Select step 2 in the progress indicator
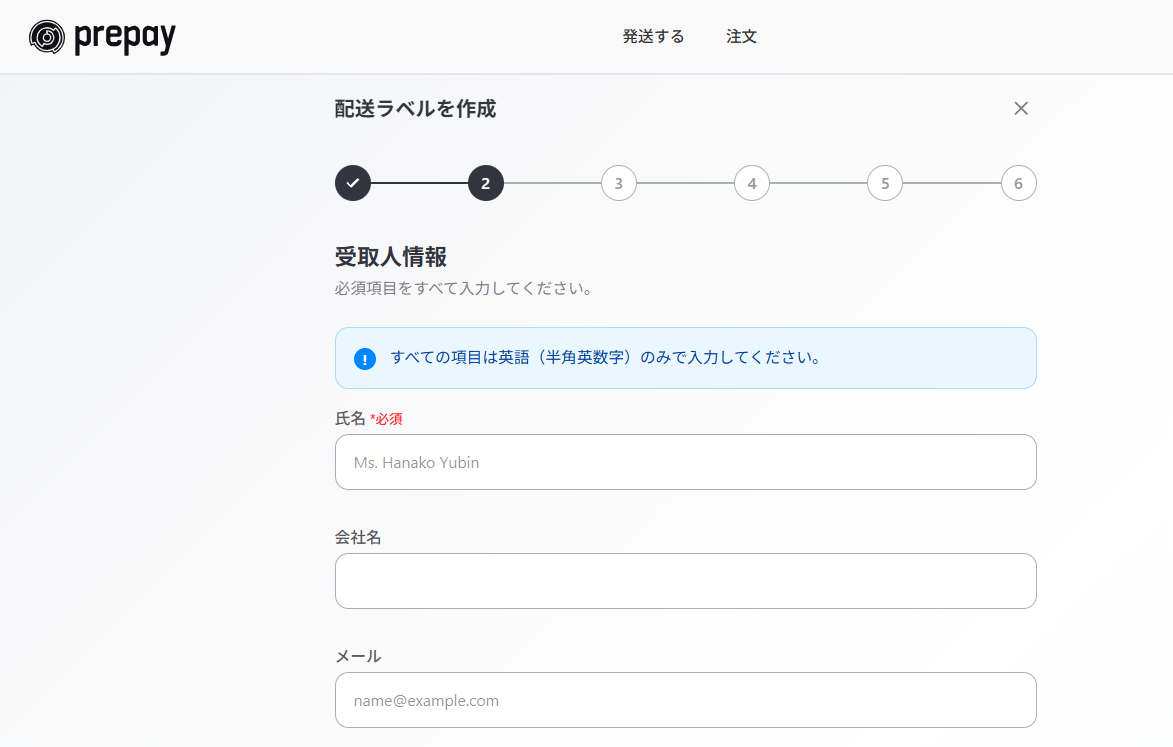This screenshot has width=1173, height=747. 486,183
